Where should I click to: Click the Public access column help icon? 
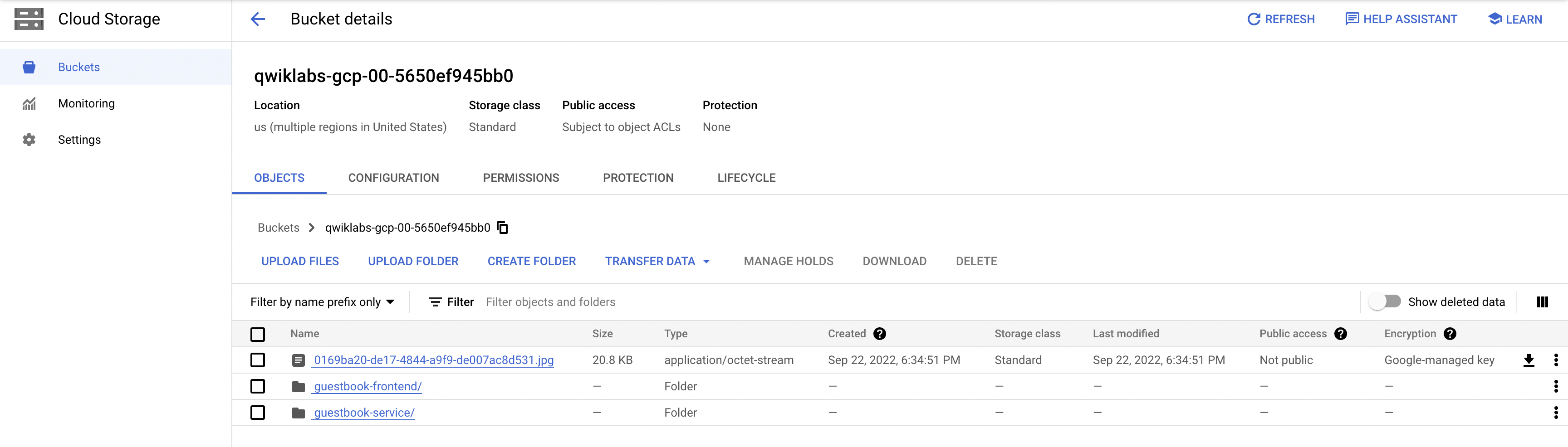1340,334
